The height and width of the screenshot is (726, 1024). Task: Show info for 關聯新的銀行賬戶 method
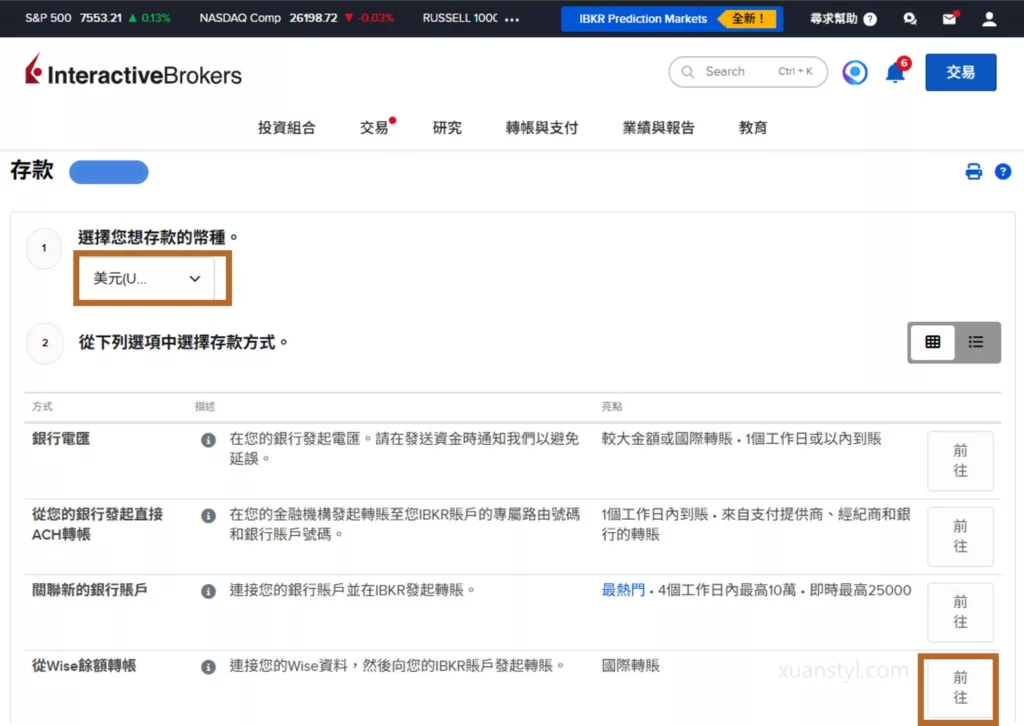pos(208,592)
